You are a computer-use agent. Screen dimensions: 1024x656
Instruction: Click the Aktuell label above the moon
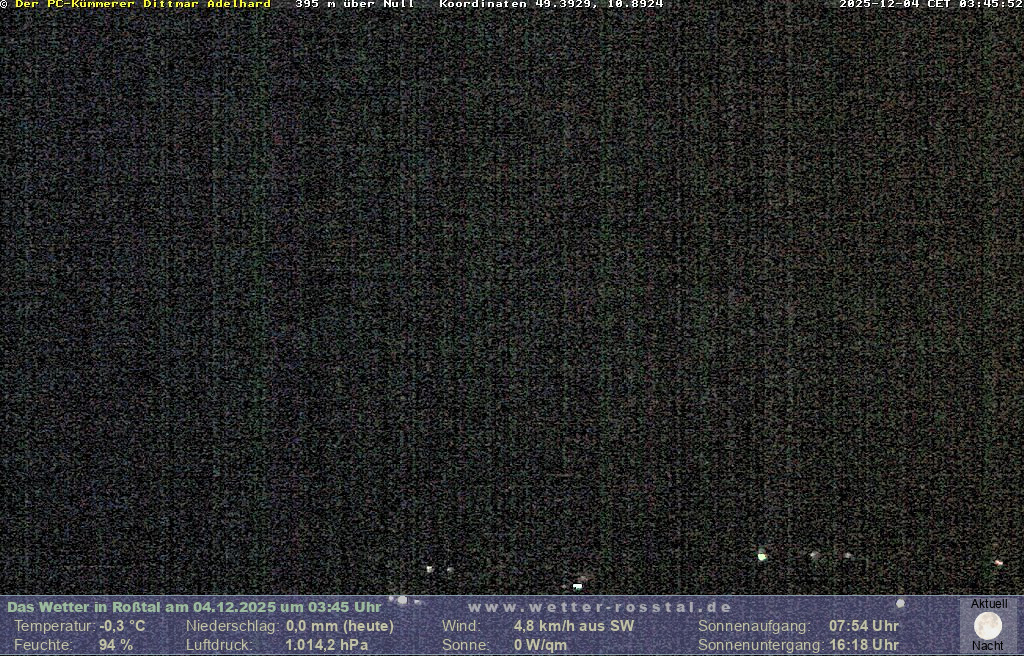[989, 604]
